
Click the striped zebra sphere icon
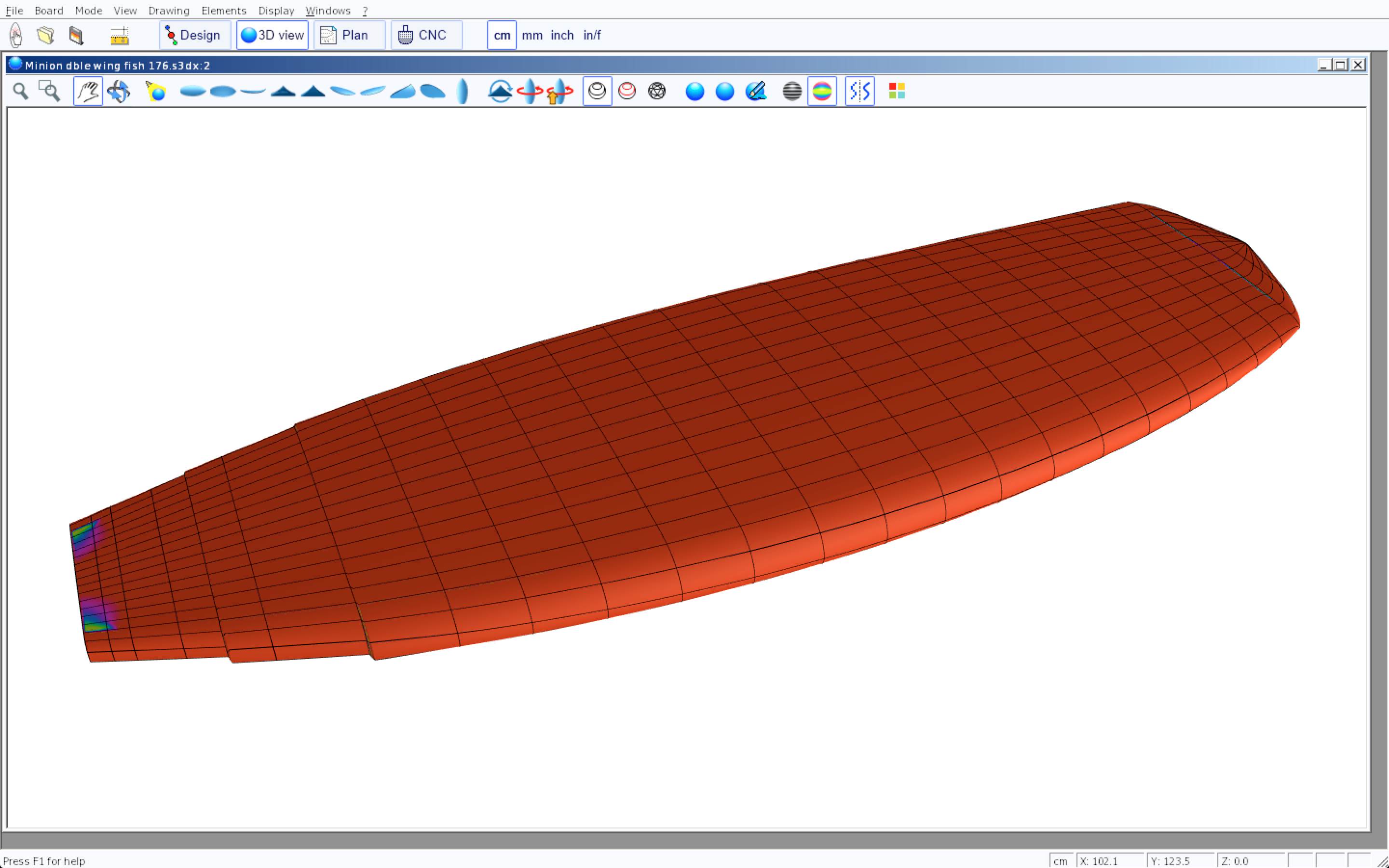792,91
